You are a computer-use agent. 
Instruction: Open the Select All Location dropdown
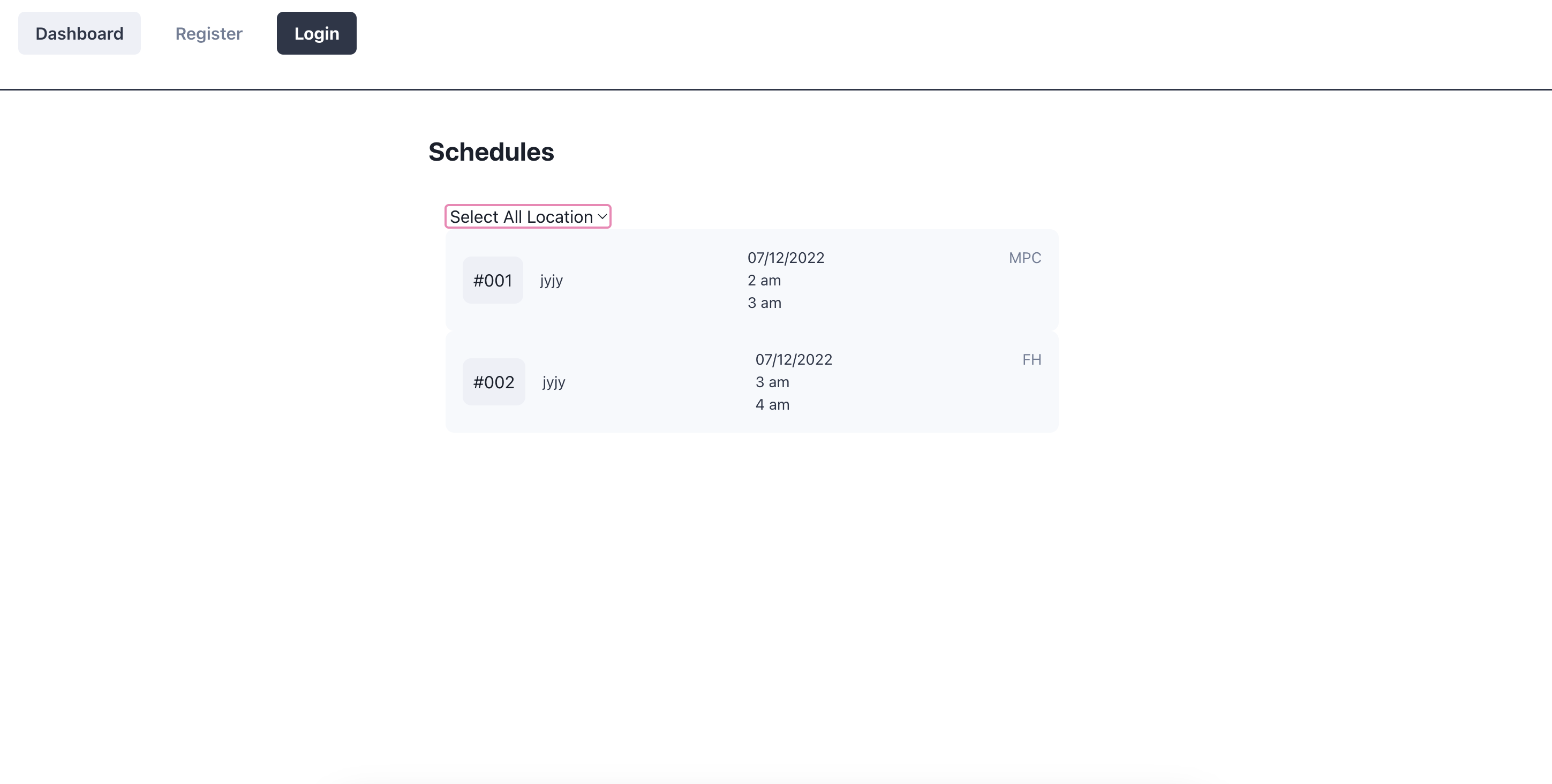[527, 216]
